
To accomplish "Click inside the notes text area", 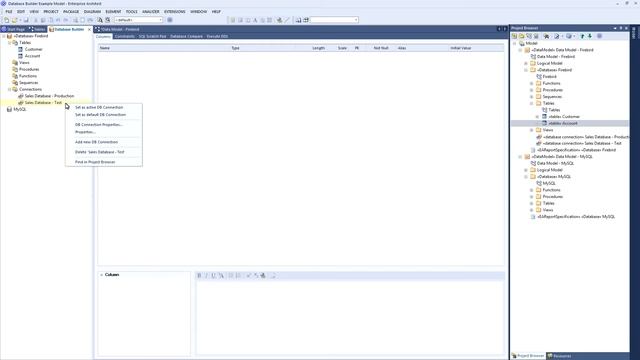I will [x=350, y=318].
